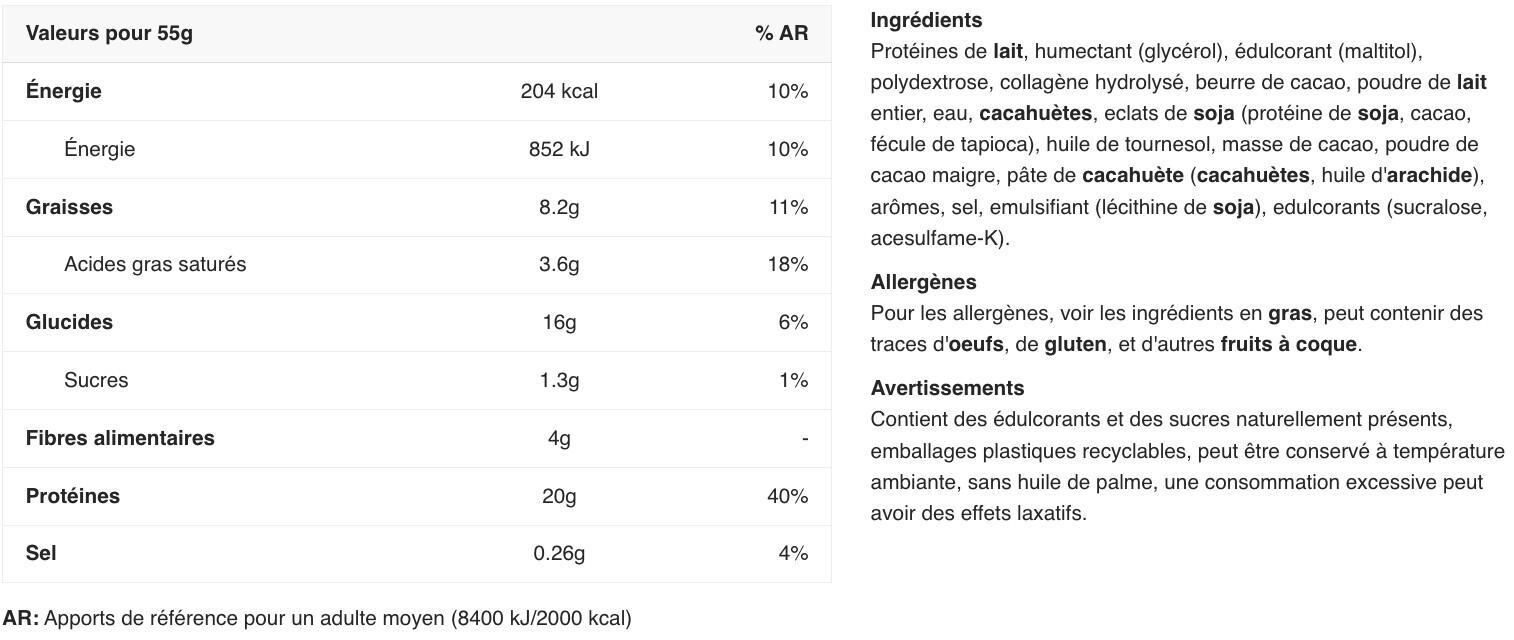The width and height of the screenshot is (1514, 640).
Task: Click the 'Acides gras saturés' row label
Action: 155,264
